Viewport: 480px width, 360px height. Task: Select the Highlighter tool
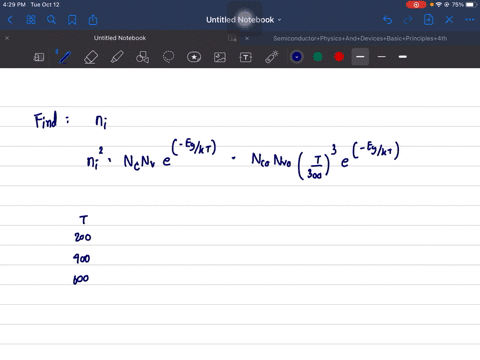tap(117, 57)
